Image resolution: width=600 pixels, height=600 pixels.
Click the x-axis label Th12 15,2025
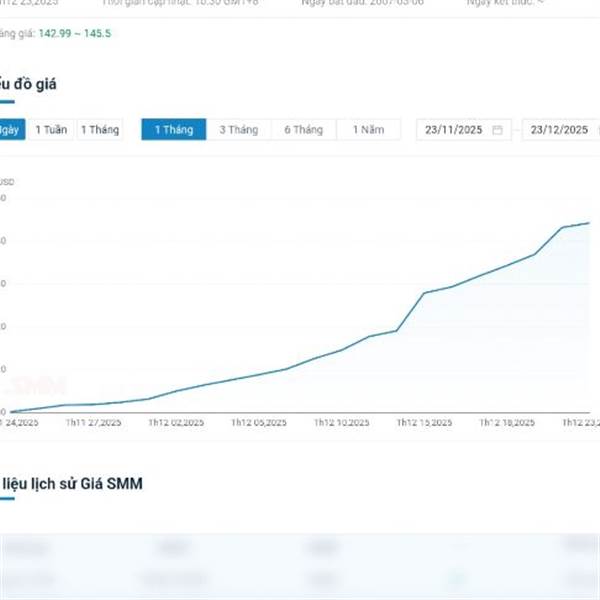pos(424,422)
